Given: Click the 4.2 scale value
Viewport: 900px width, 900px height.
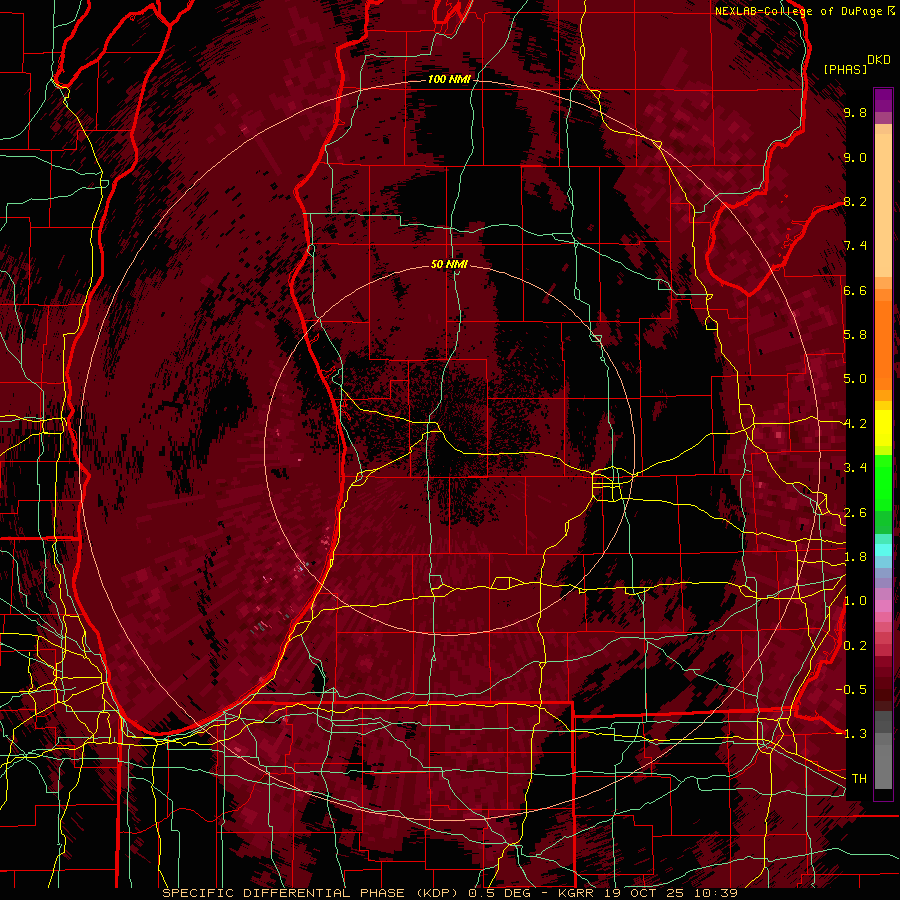Looking at the screenshot, I should tap(855, 424).
